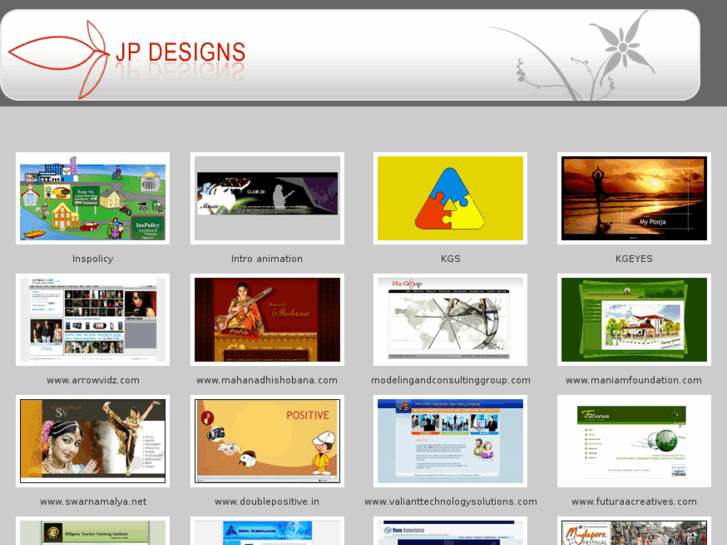Viewport: 727px width, 545px height.
Task: Follow the www.futuraacreatives.com link
Action: (x=634, y=502)
